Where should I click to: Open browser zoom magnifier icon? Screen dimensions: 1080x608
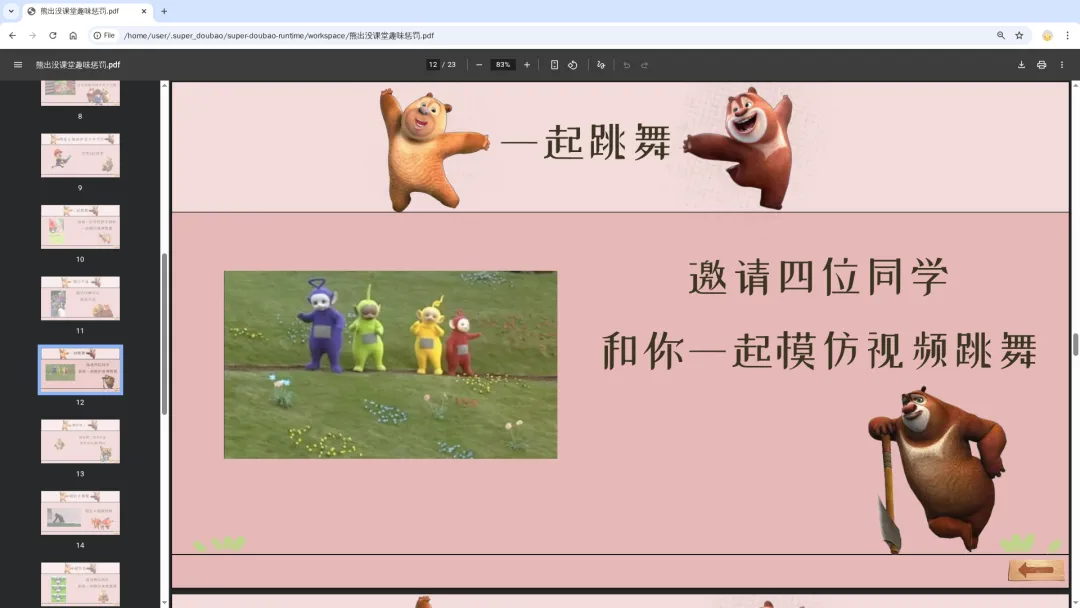click(1001, 35)
